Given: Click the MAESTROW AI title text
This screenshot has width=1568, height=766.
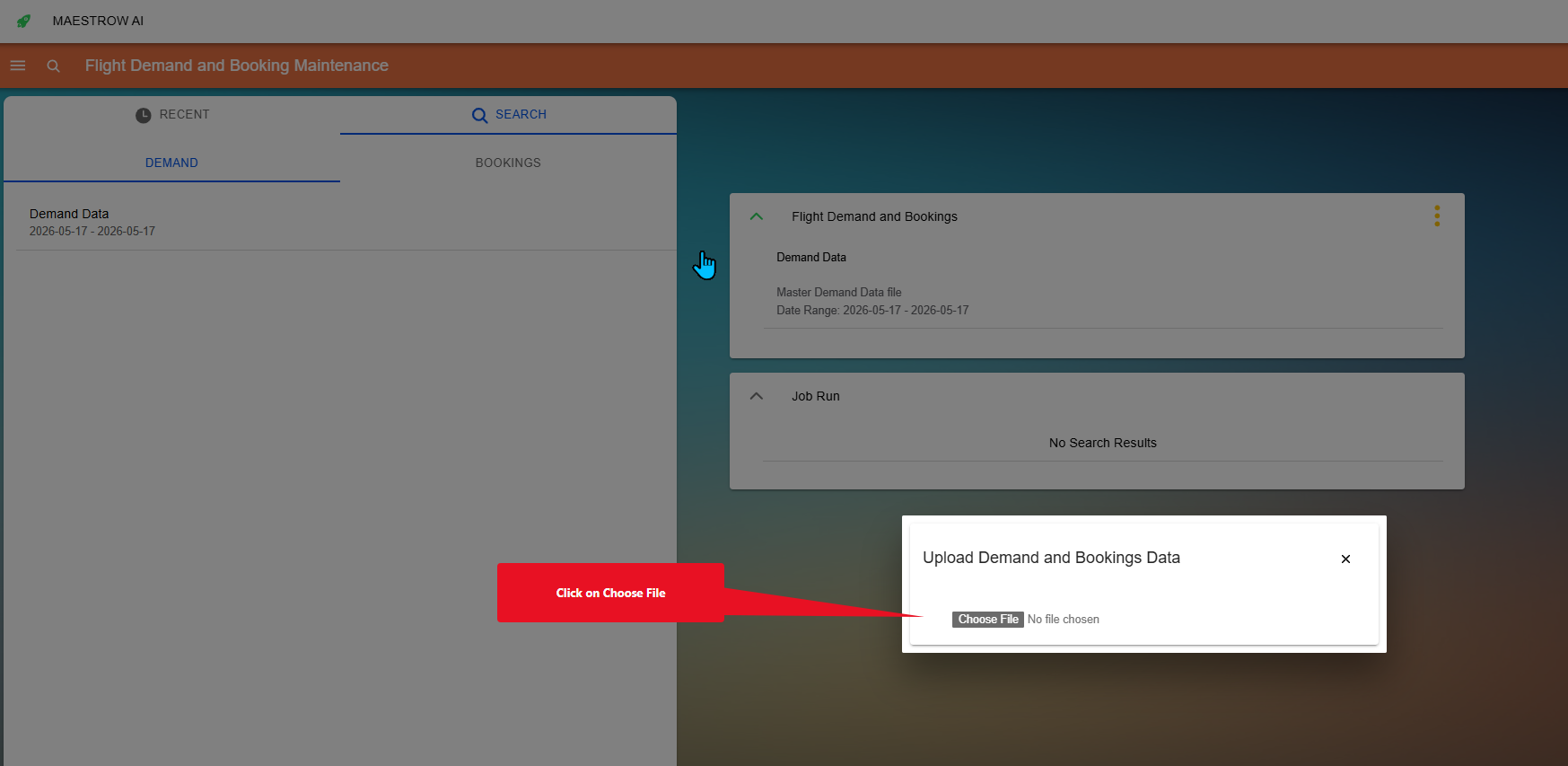Looking at the screenshot, I should click(x=98, y=21).
